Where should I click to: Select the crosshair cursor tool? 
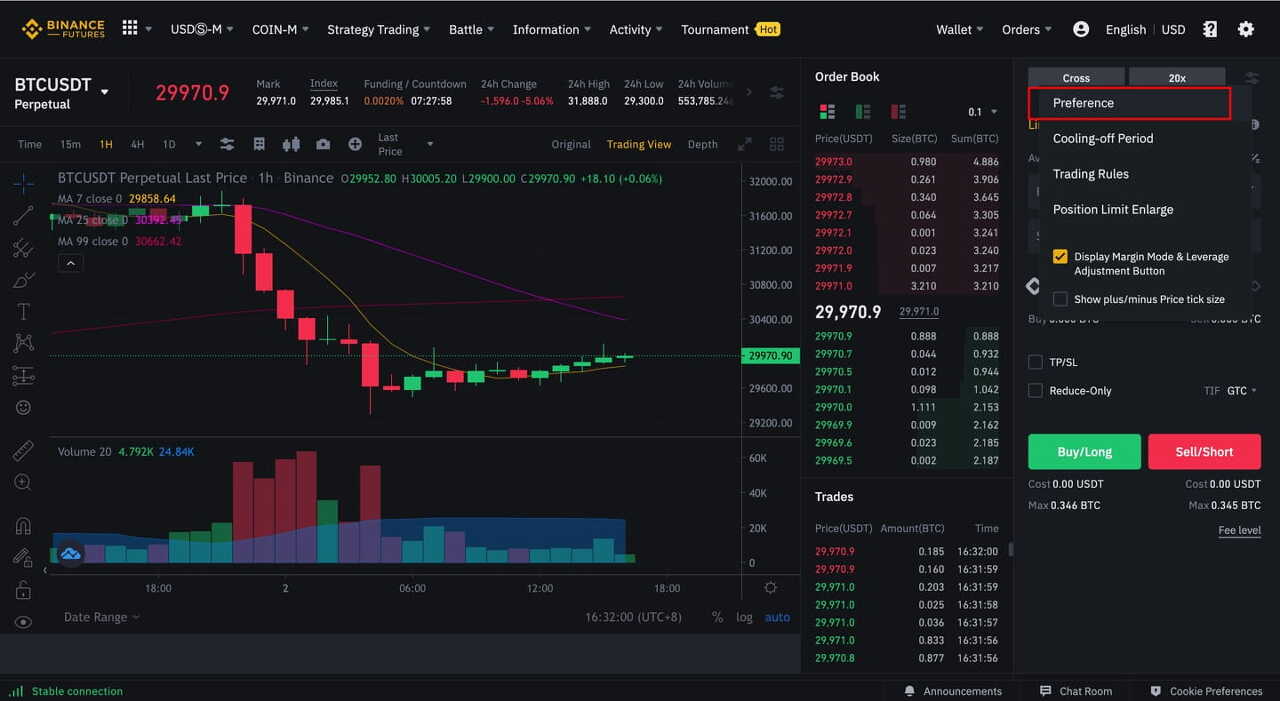(x=23, y=183)
